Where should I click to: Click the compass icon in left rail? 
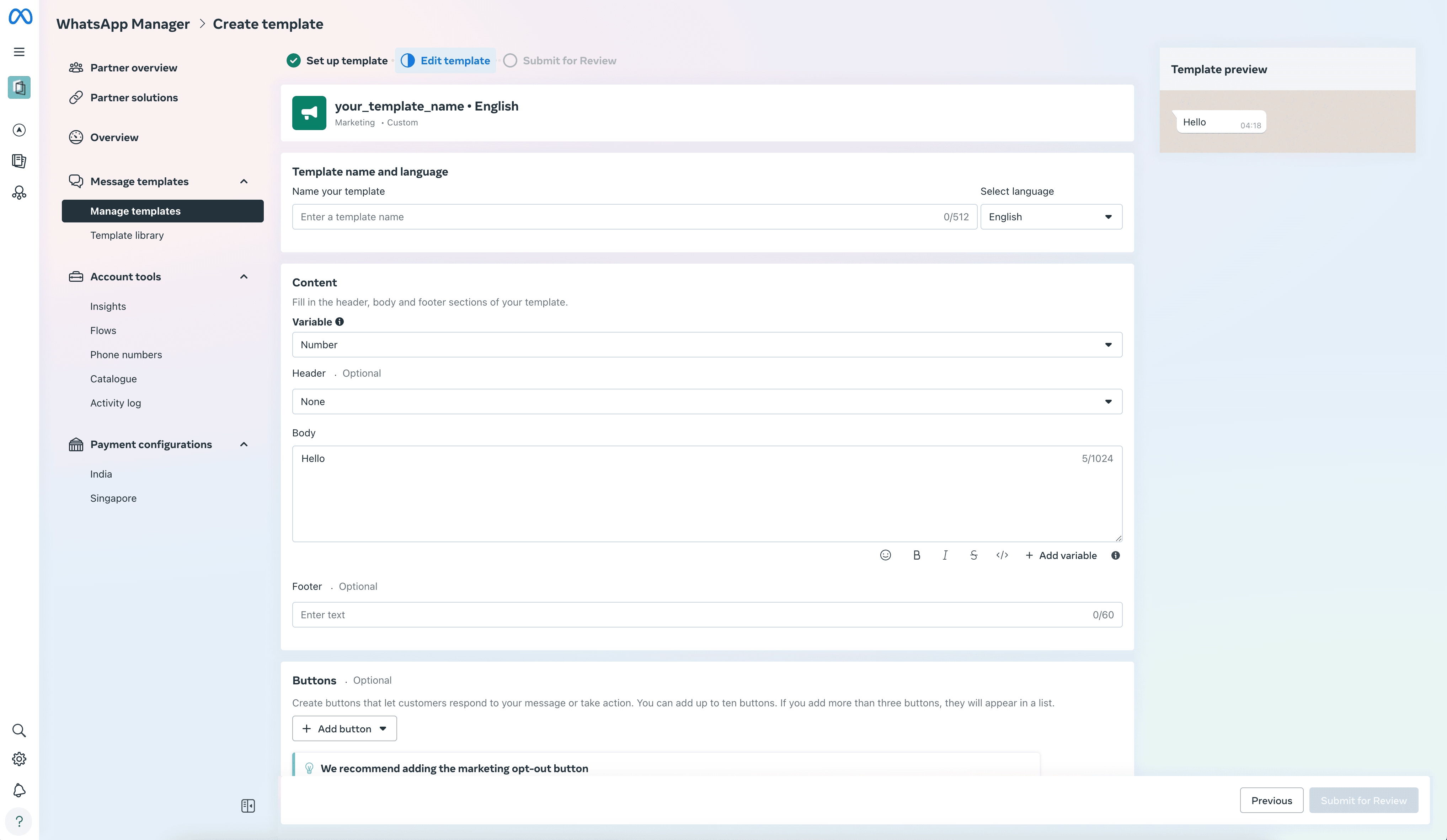(x=19, y=130)
